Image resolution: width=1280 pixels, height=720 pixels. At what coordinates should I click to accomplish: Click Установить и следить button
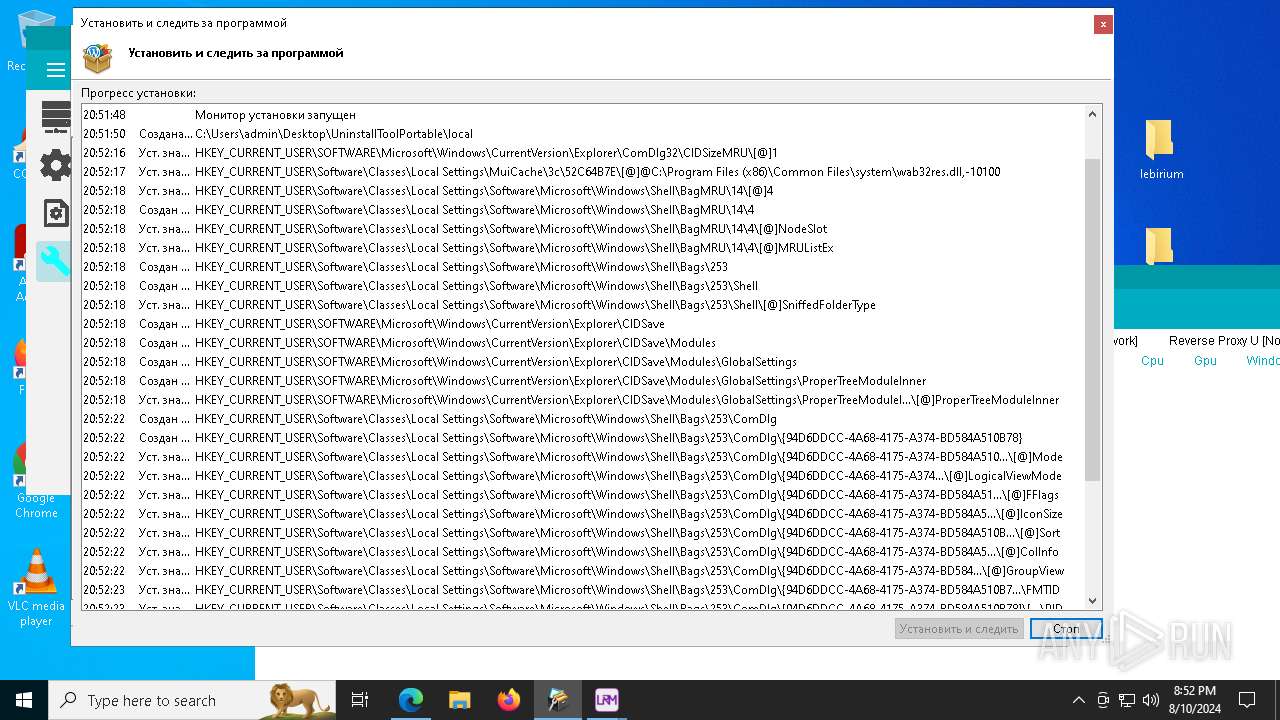tap(958, 629)
